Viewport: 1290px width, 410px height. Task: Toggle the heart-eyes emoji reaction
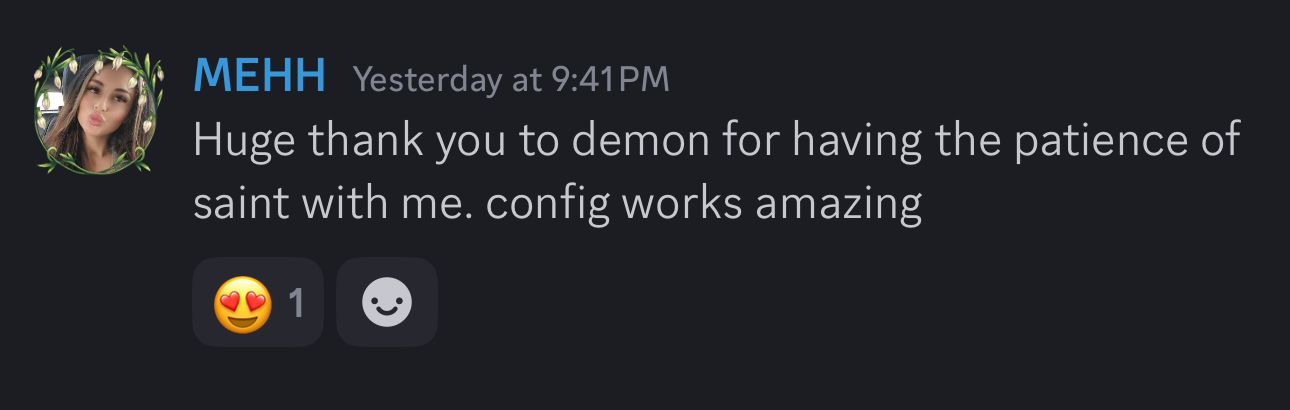click(x=243, y=302)
